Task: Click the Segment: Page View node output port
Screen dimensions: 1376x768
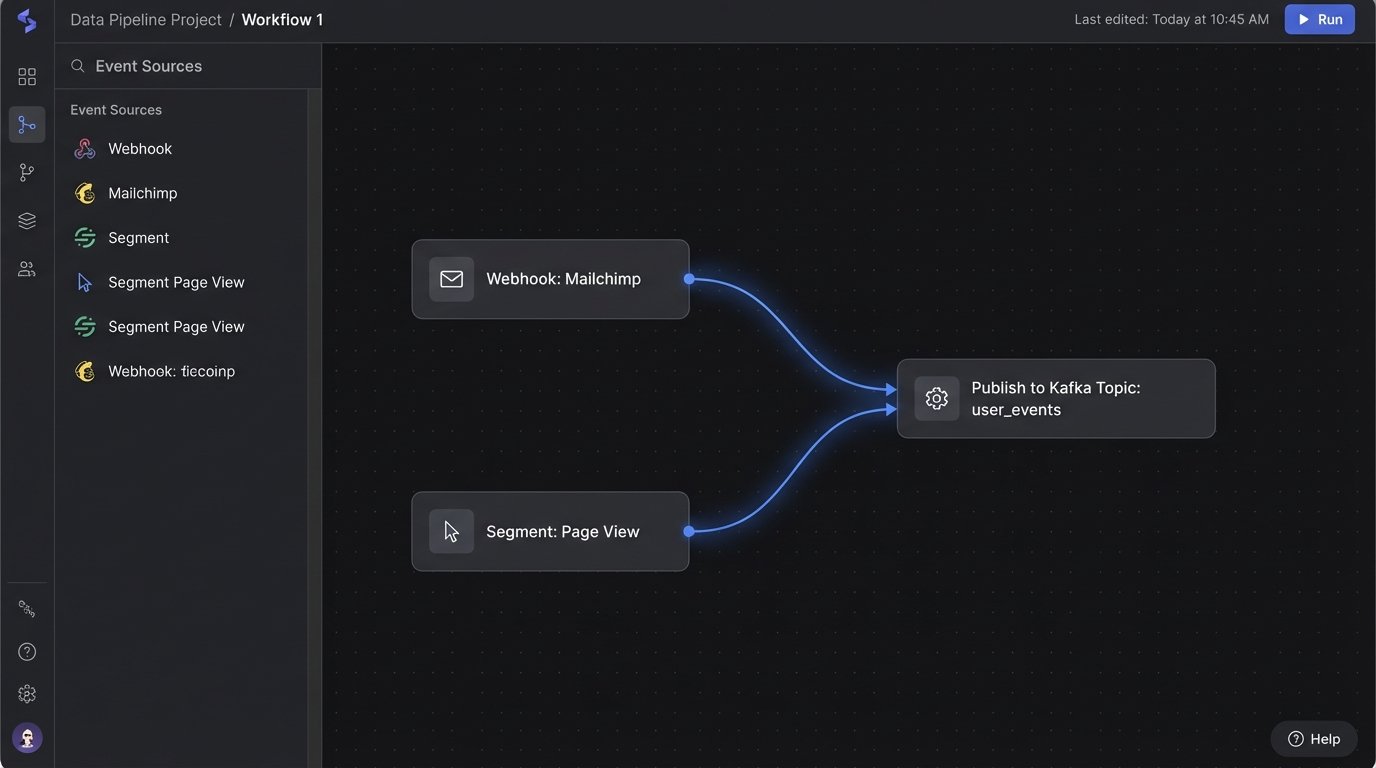Action: point(689,531)
